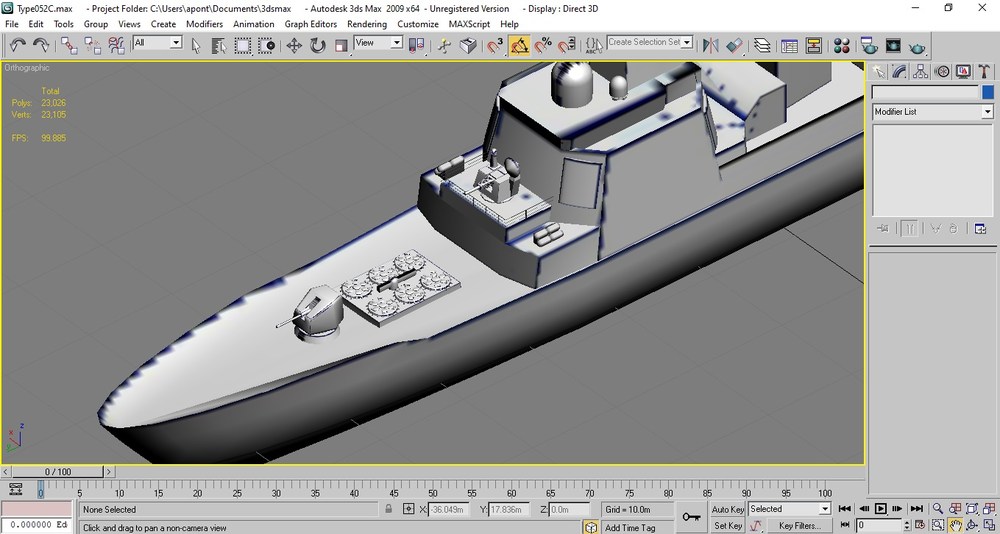The image size is (1000, 534).
Task: Open the Select by Name dialog
Action: click(219, 45)
